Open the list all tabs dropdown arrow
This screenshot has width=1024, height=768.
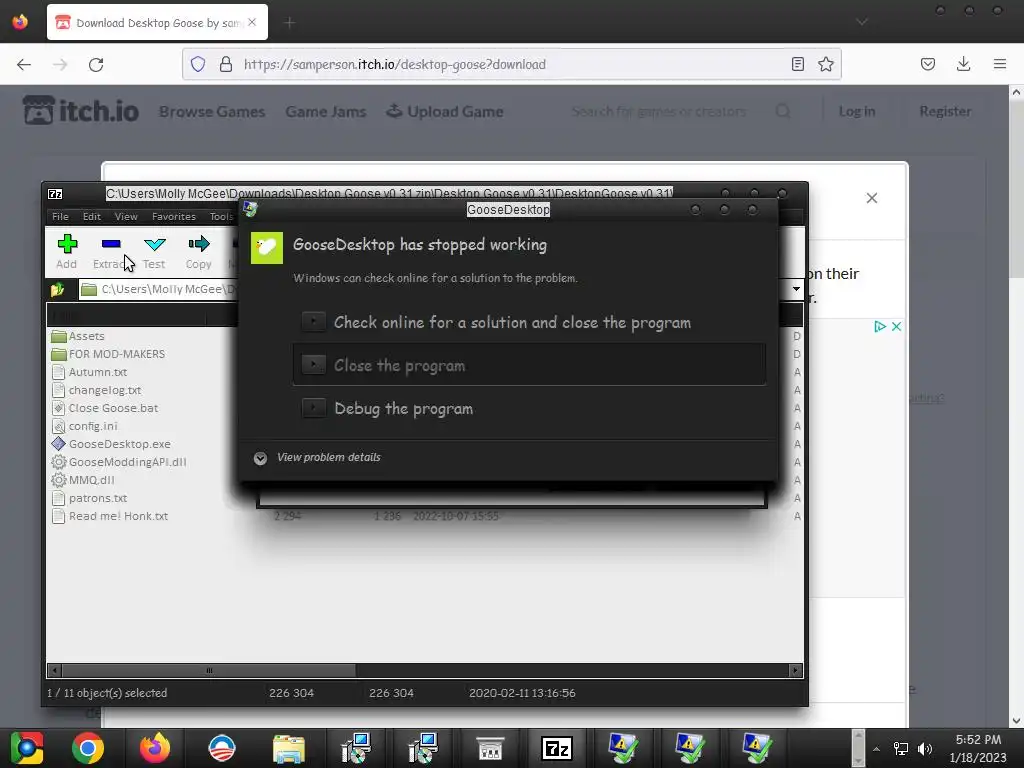pos(861,22)
